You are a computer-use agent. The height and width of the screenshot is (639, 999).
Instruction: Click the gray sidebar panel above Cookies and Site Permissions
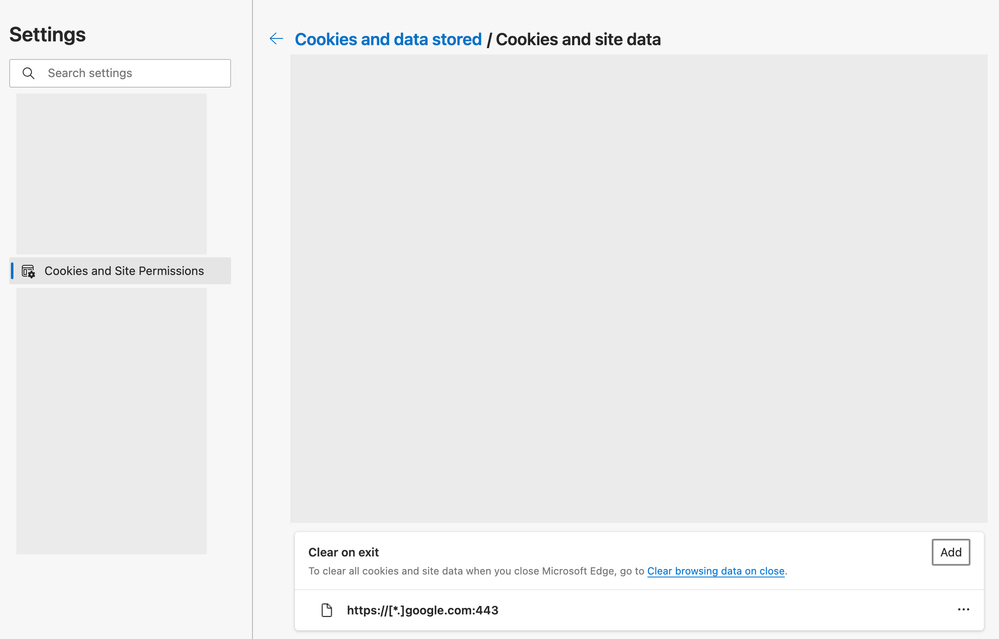pyautogui.click(x=111, y=173)
